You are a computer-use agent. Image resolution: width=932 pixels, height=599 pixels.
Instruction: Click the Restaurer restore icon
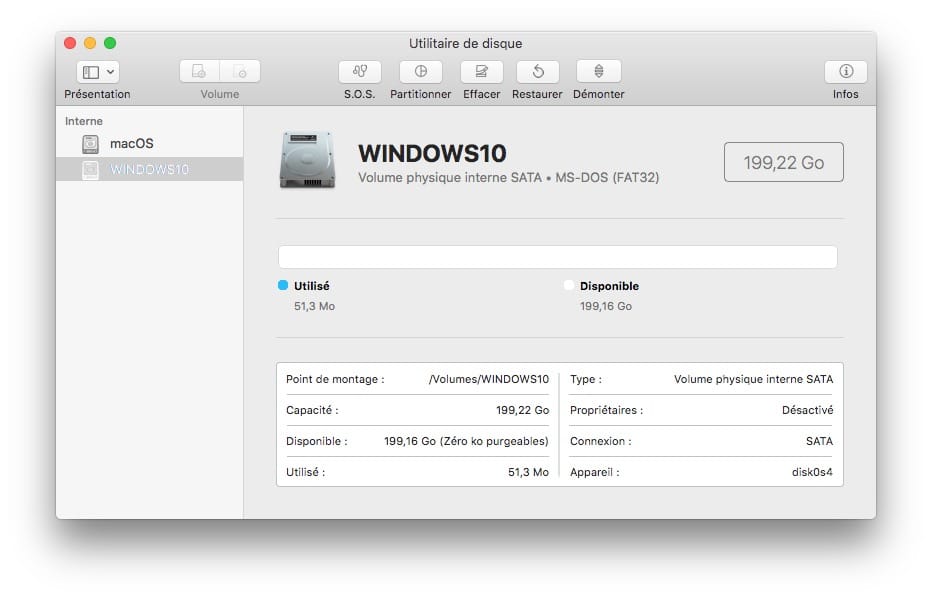[x=538, y=72]
